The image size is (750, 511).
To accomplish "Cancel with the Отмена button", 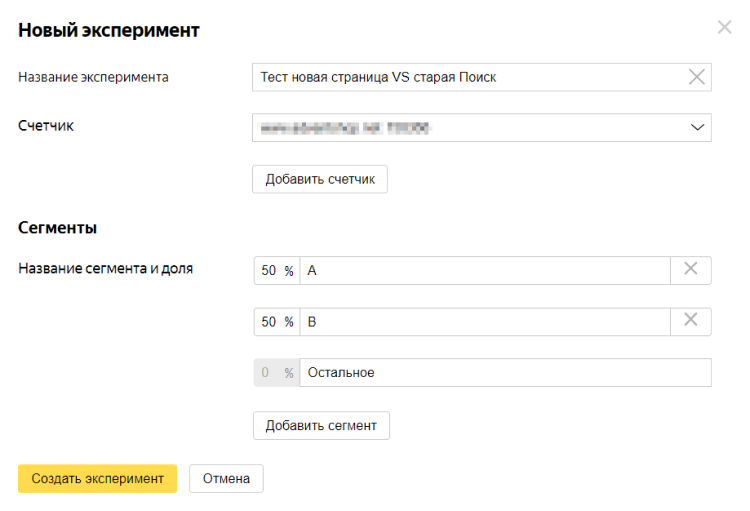I will pos(226,479).
